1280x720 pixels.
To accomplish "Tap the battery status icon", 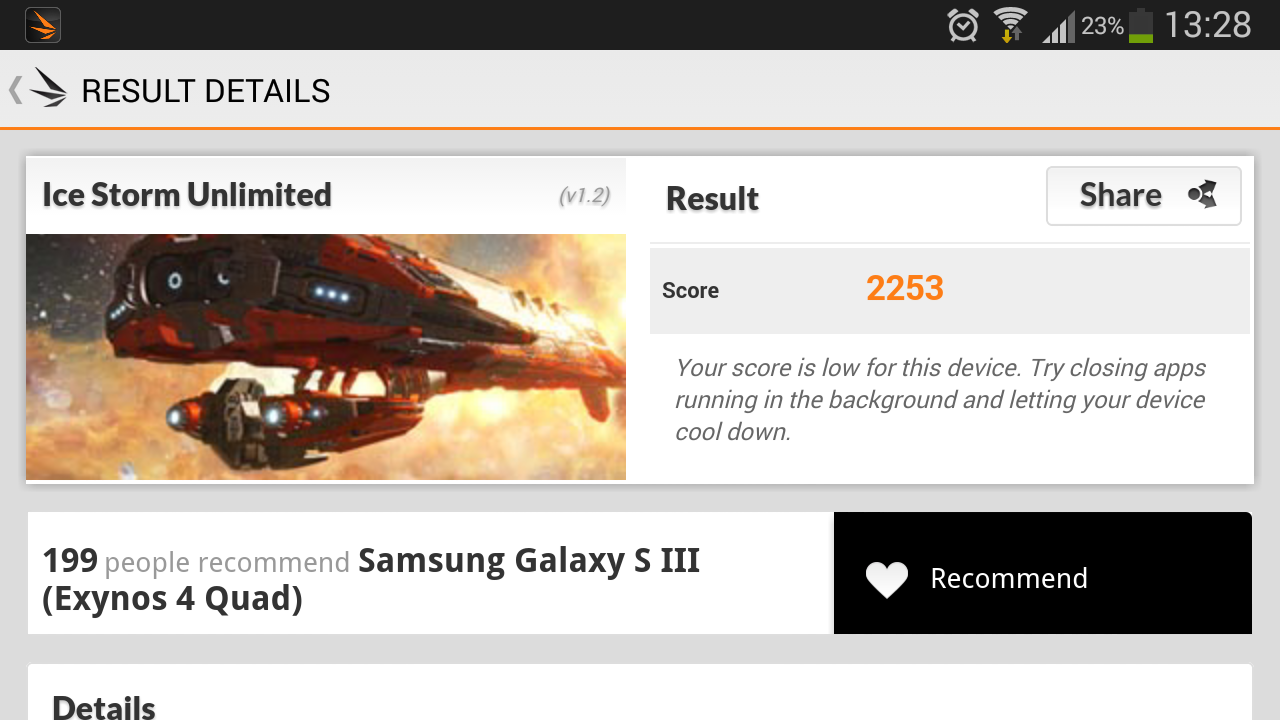I will [1141, 25].
